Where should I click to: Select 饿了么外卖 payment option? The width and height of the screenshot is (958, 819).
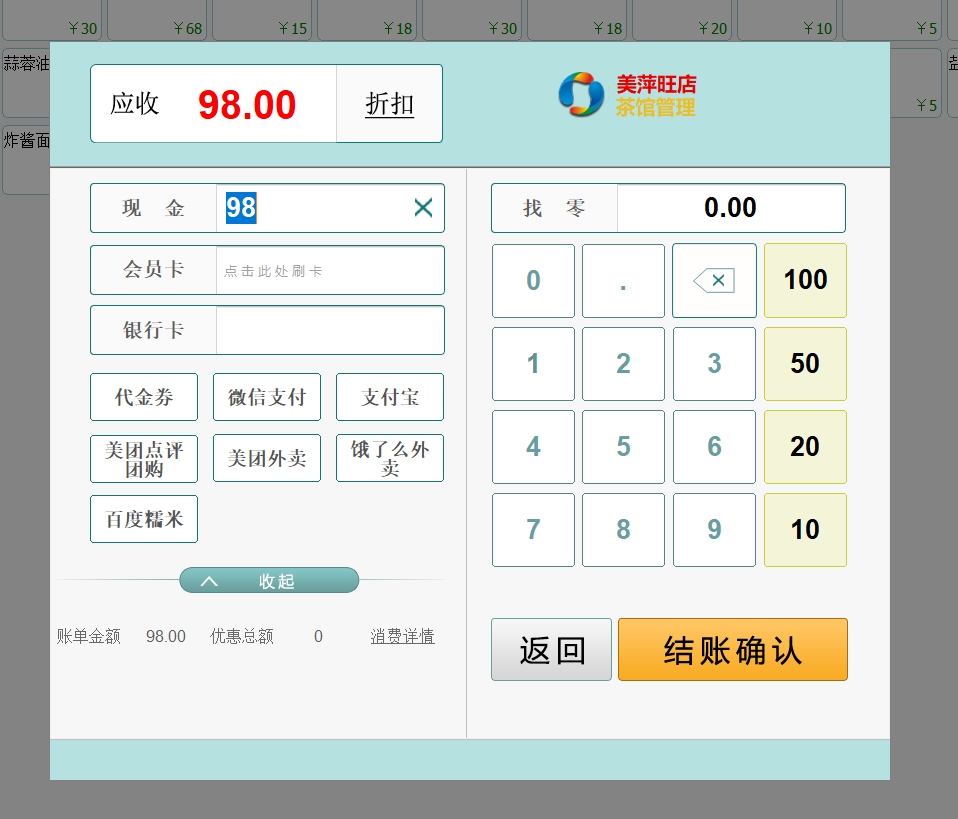click(390, 459)
